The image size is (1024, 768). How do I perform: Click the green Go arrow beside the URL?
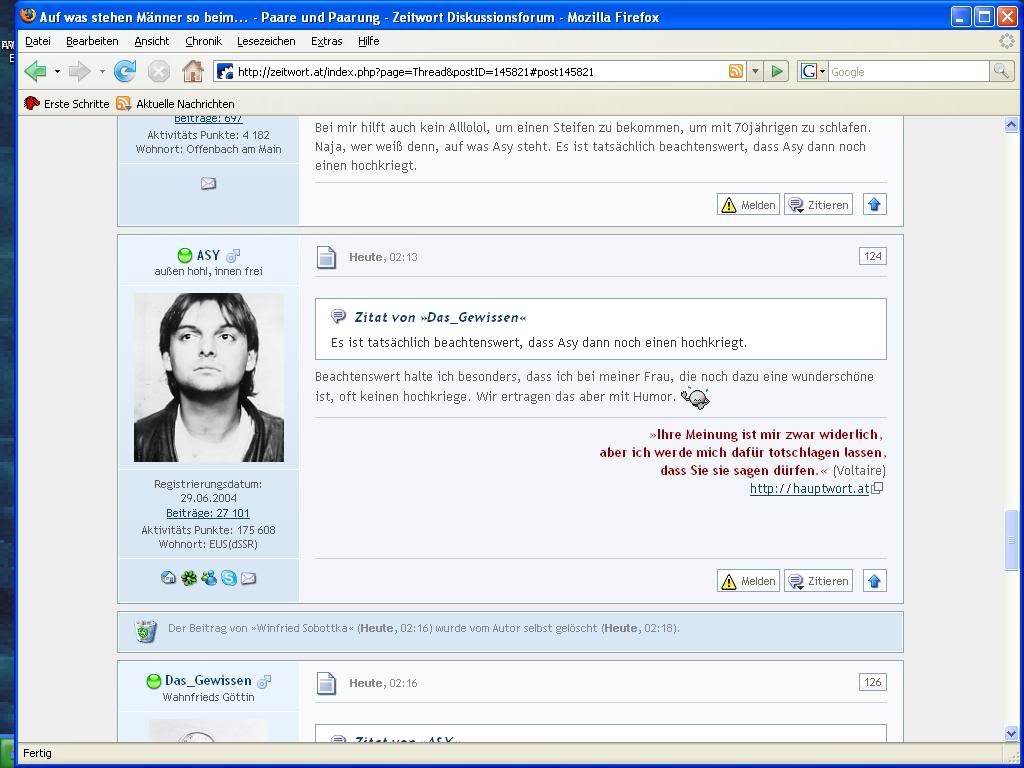click(x=776, y=71)
